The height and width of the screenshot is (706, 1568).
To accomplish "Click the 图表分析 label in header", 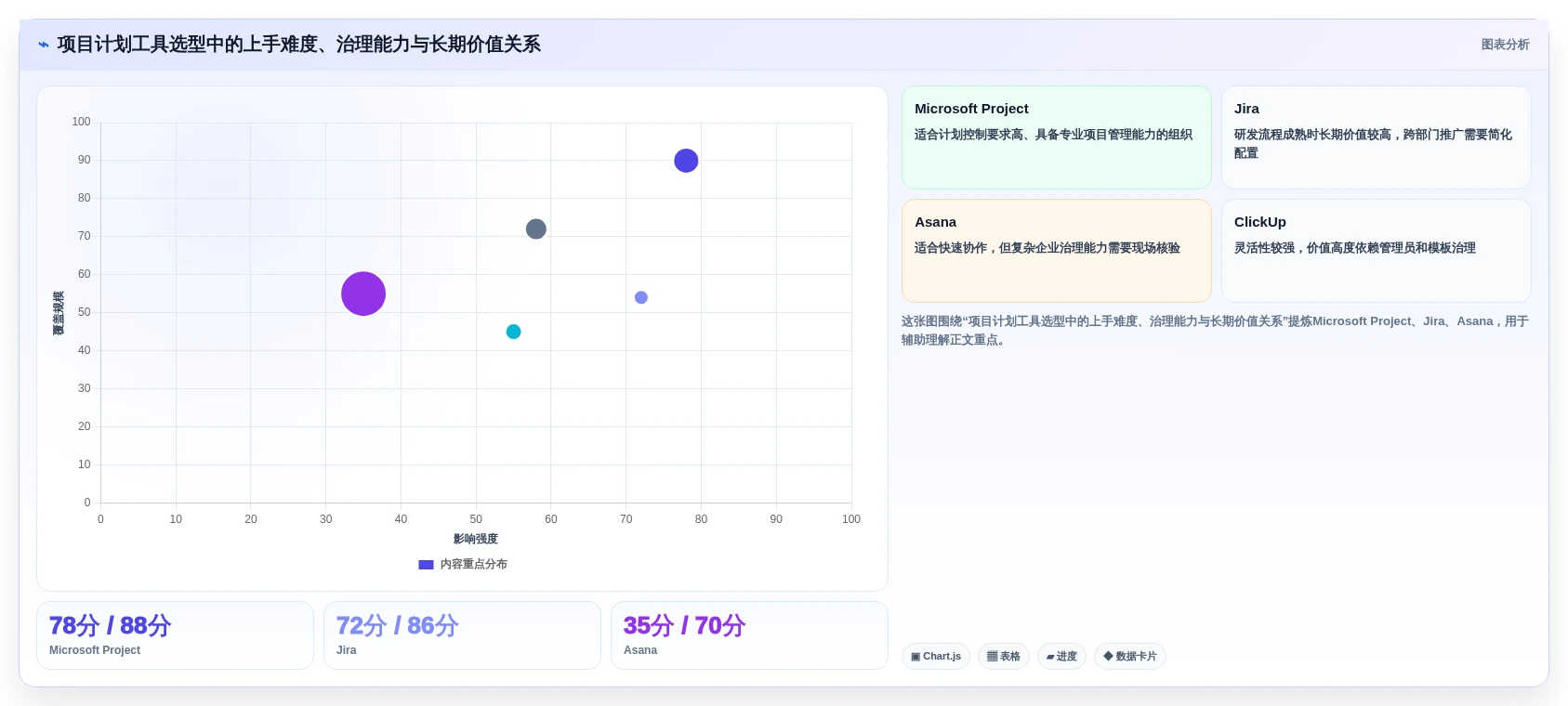I will [x=1505, y=45].
